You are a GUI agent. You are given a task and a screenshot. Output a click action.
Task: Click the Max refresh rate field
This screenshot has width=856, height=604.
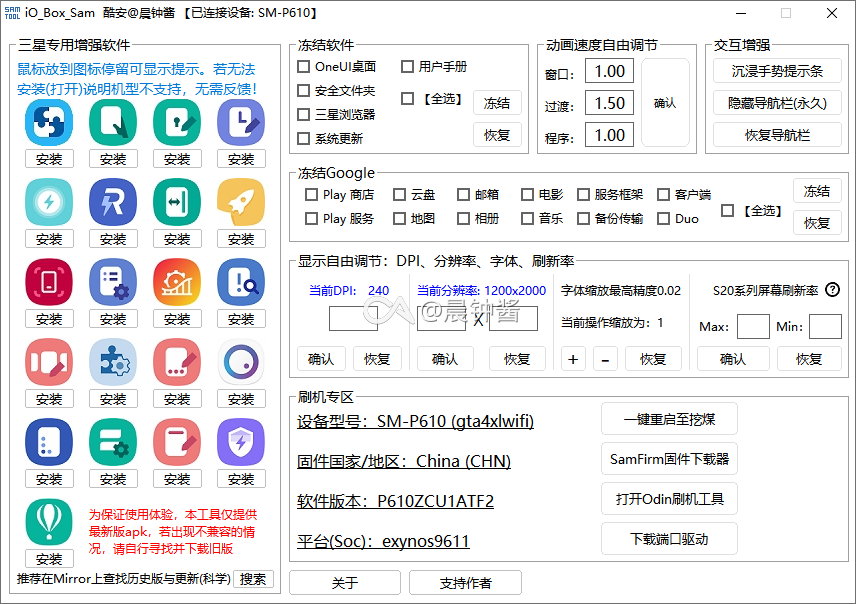[753, 327]
